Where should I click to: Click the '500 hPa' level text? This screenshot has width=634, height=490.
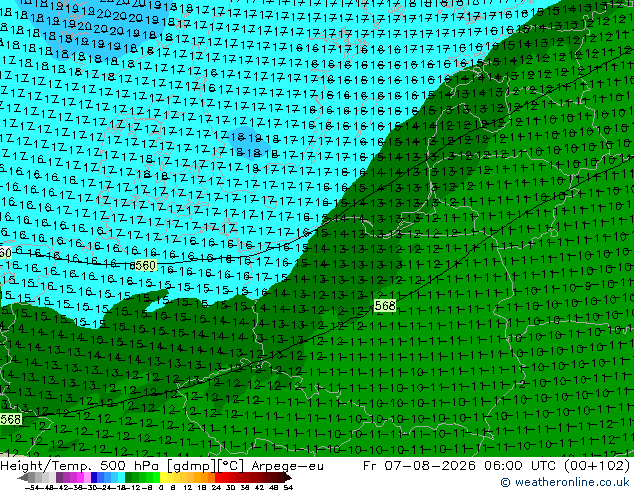tap(130, 466)
